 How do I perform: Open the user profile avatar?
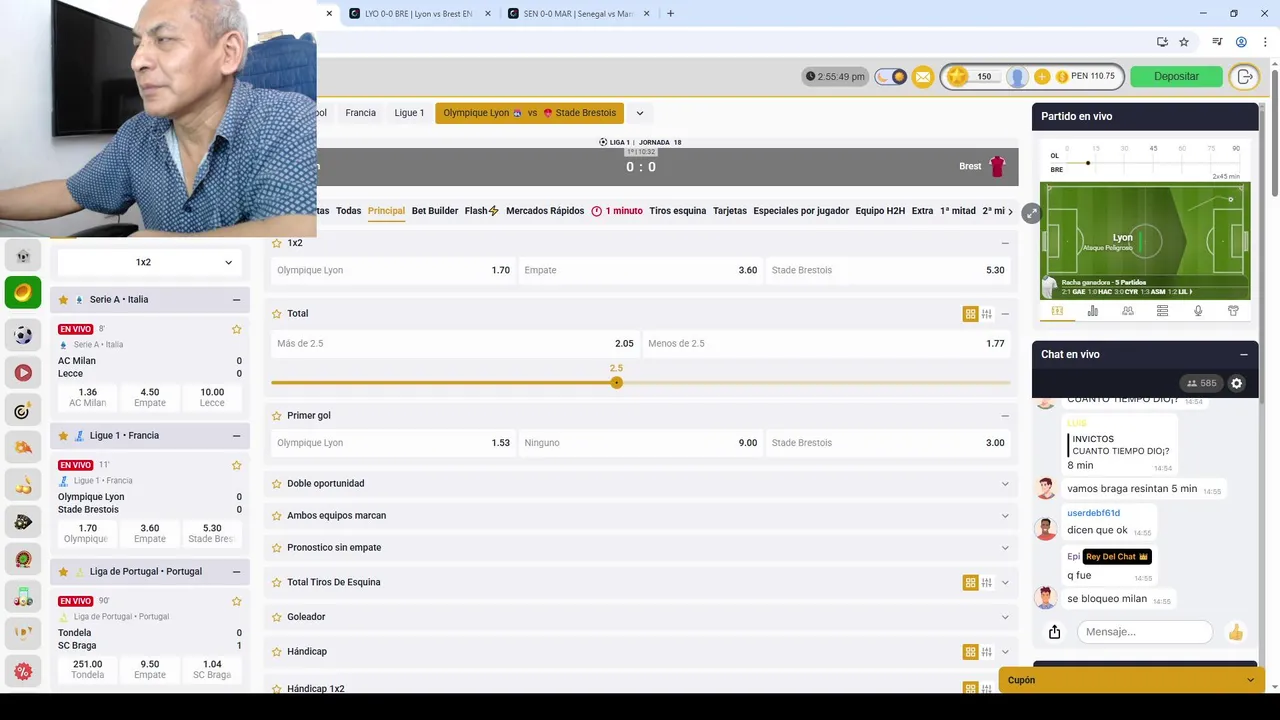pos(1017,77)
